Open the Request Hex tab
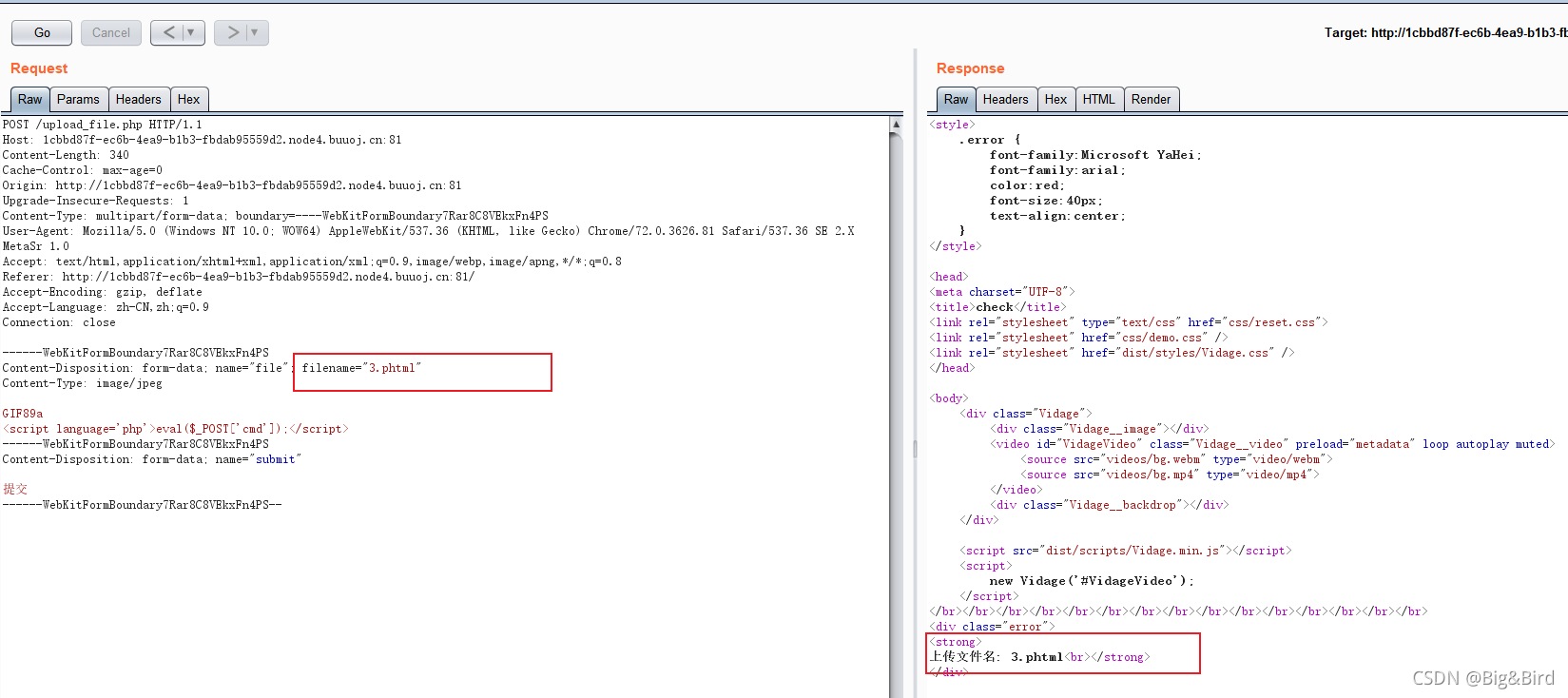This screenshot has height=698, width=1568. click(x=189, y=99)
